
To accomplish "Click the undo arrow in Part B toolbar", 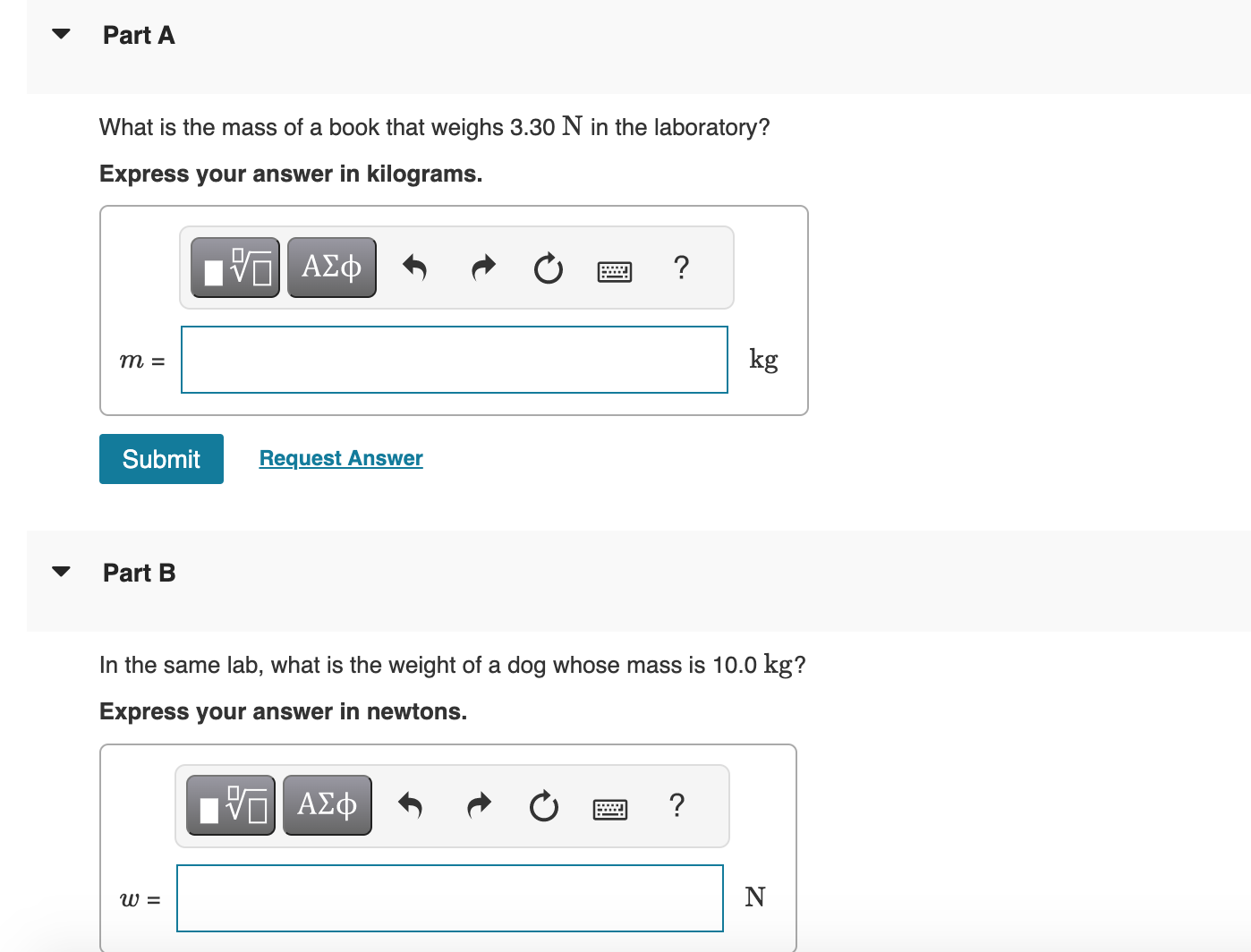I will [x=410, y=805].
